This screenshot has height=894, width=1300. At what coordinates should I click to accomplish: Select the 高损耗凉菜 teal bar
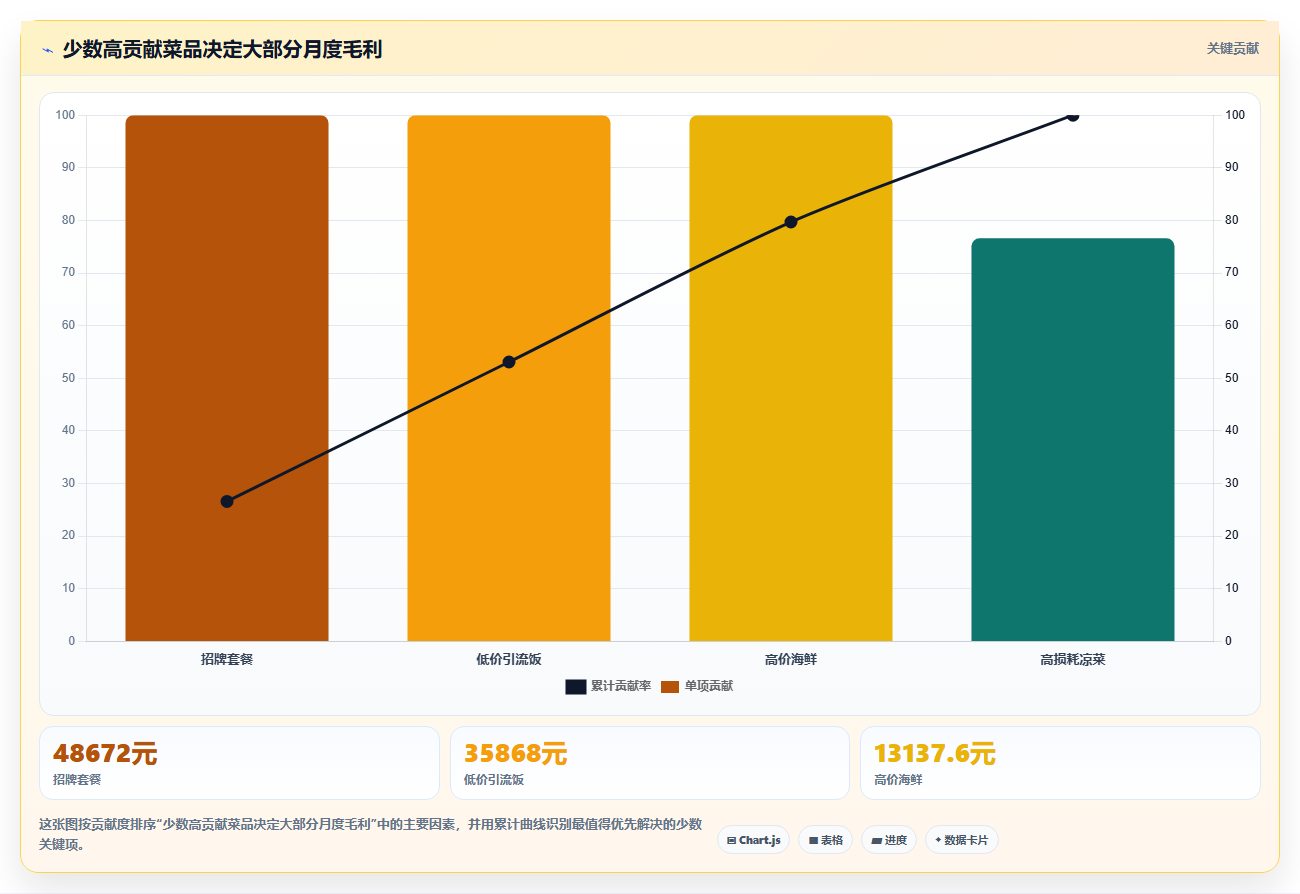click(1073, 439)
